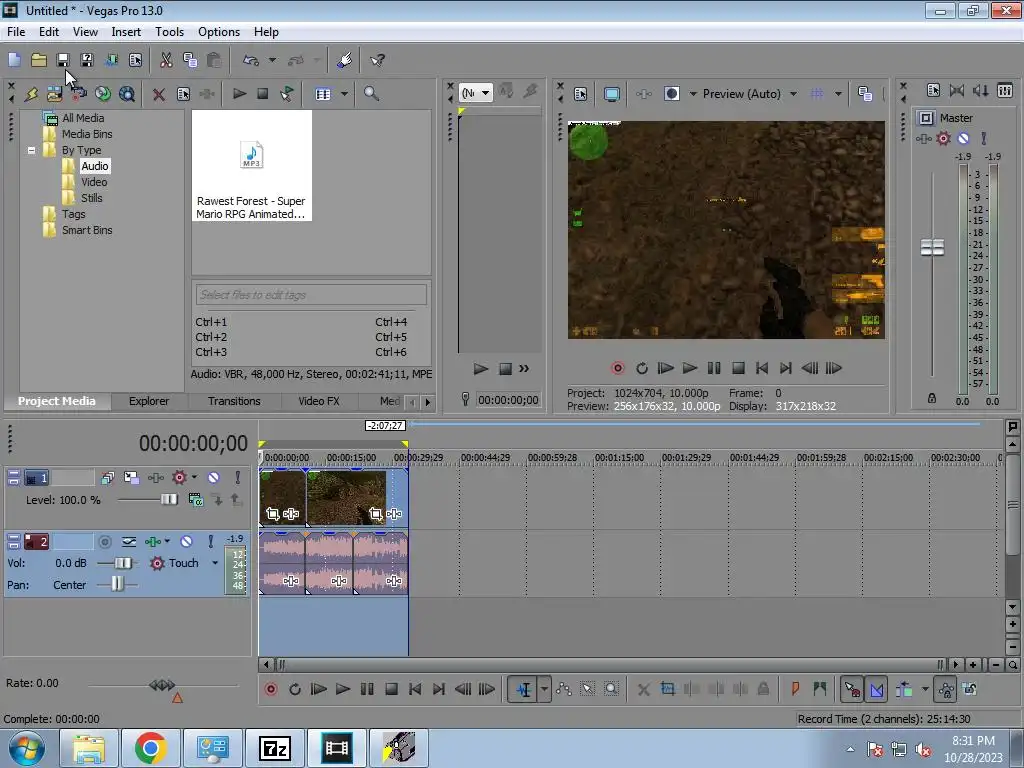Toggle Enable Snapping in timeline toolbar
1024x768 pixels.
click(x=852, y=689)
